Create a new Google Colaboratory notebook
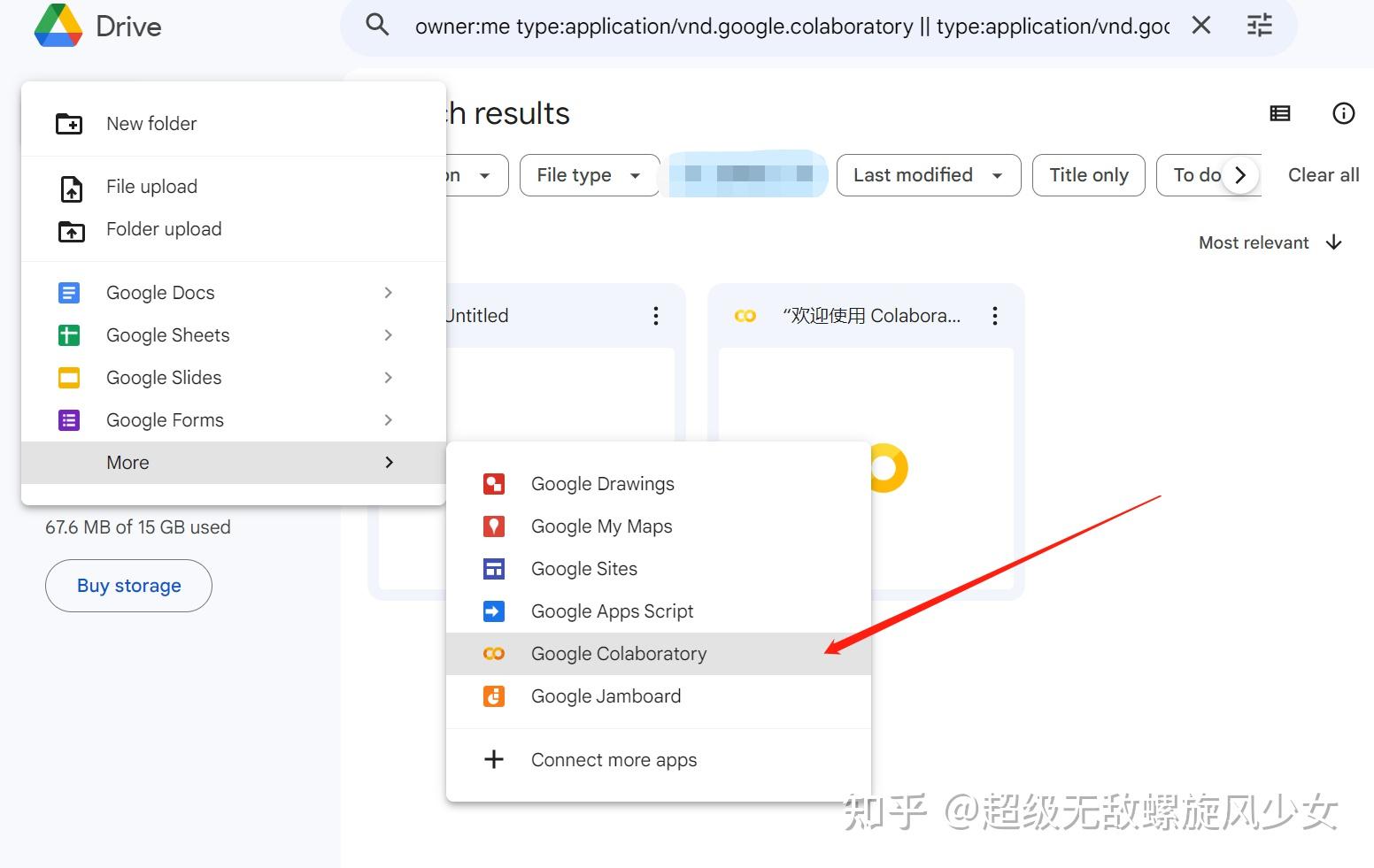This screenshot has height=868, width=1374. tap(619, 653)
